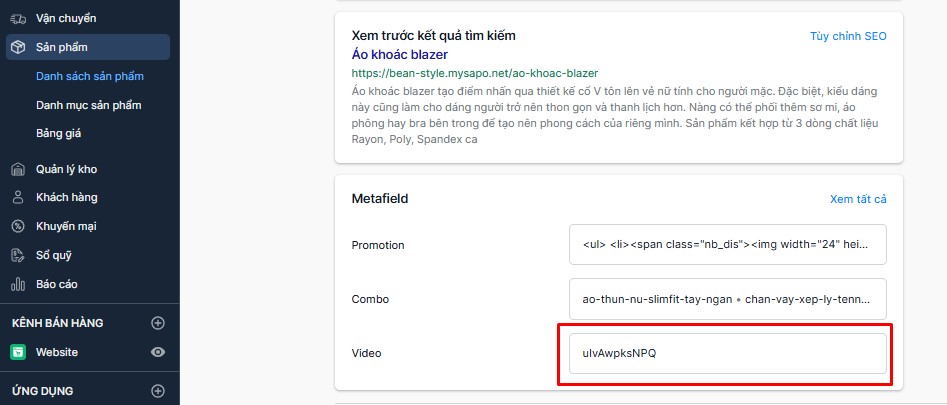Click the Video field label
This screenshot has width=947, height=405.
pos(367,353)
